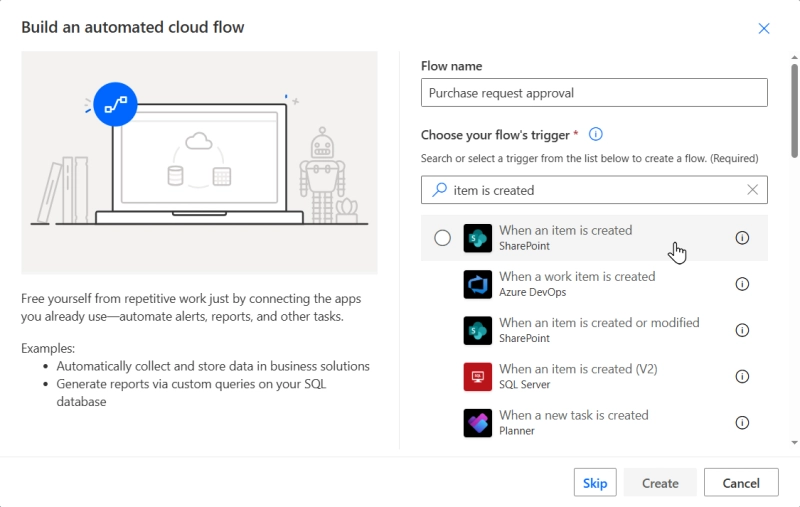Clear the trigger search text with X

[753, 190]
